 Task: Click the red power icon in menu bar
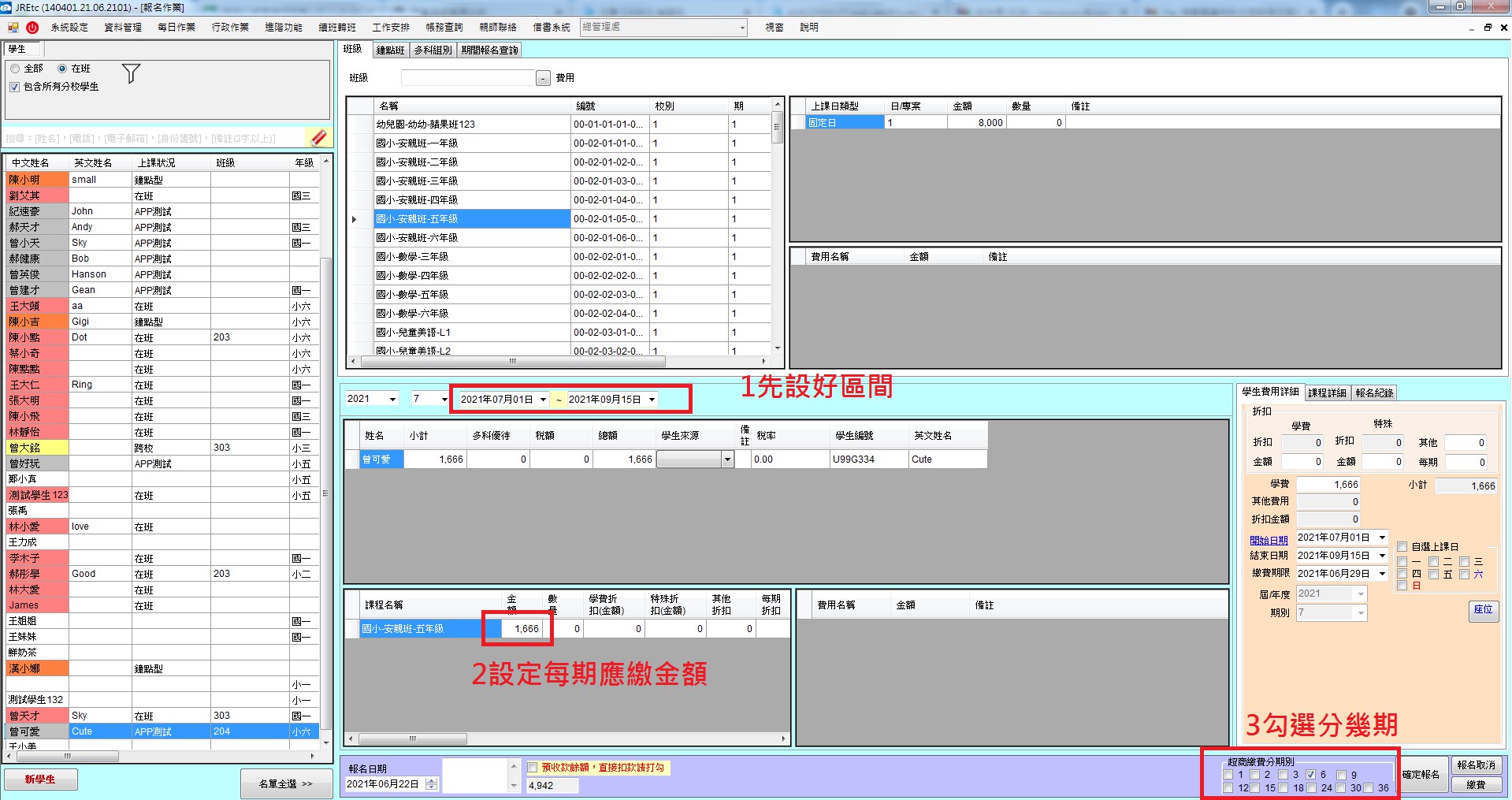(x=32, y=28)
